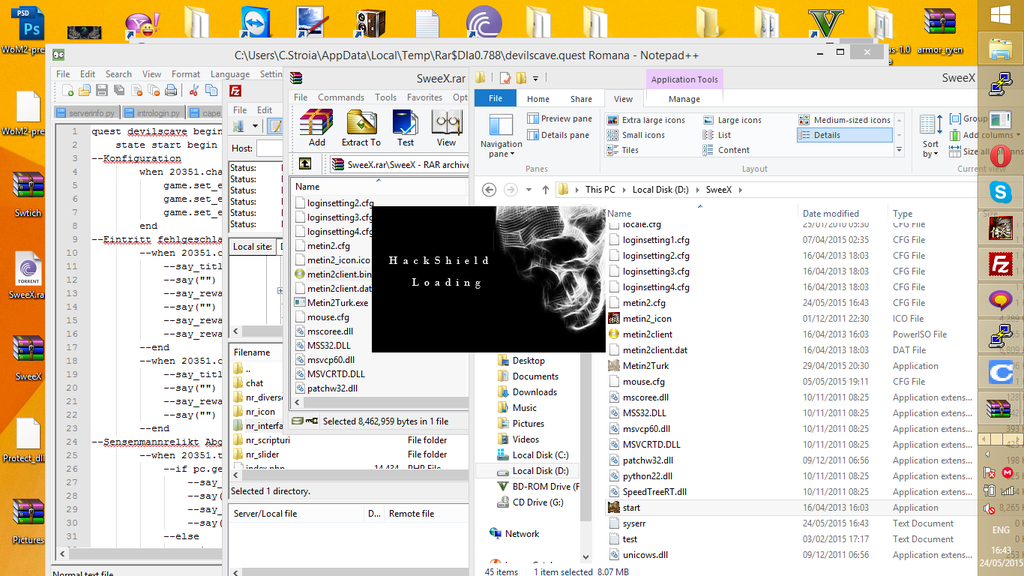Open the Share tab in Explorer ribbon

click(581, 99)
